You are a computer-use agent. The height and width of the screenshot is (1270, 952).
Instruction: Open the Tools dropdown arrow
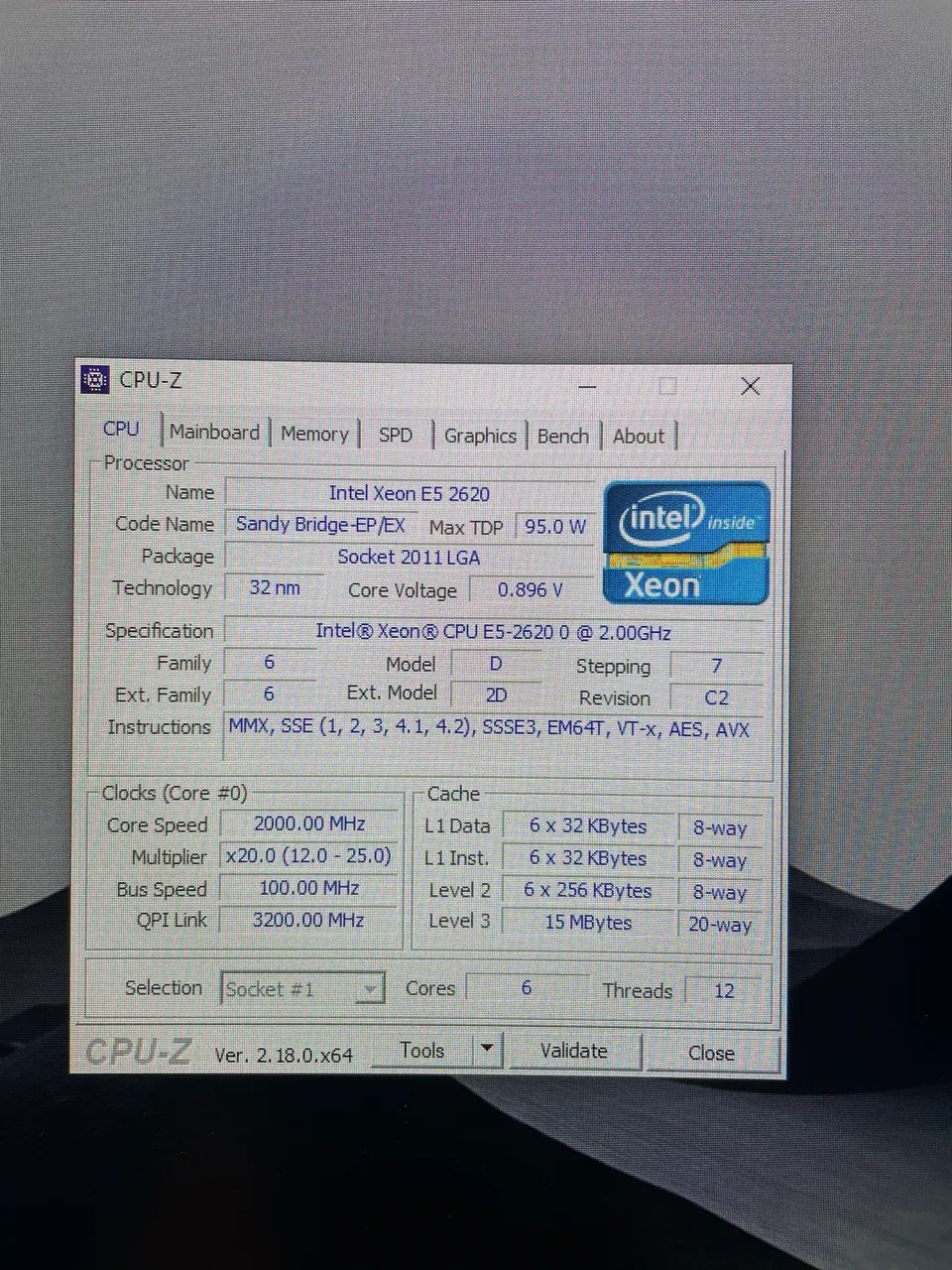pos(487,1050)
